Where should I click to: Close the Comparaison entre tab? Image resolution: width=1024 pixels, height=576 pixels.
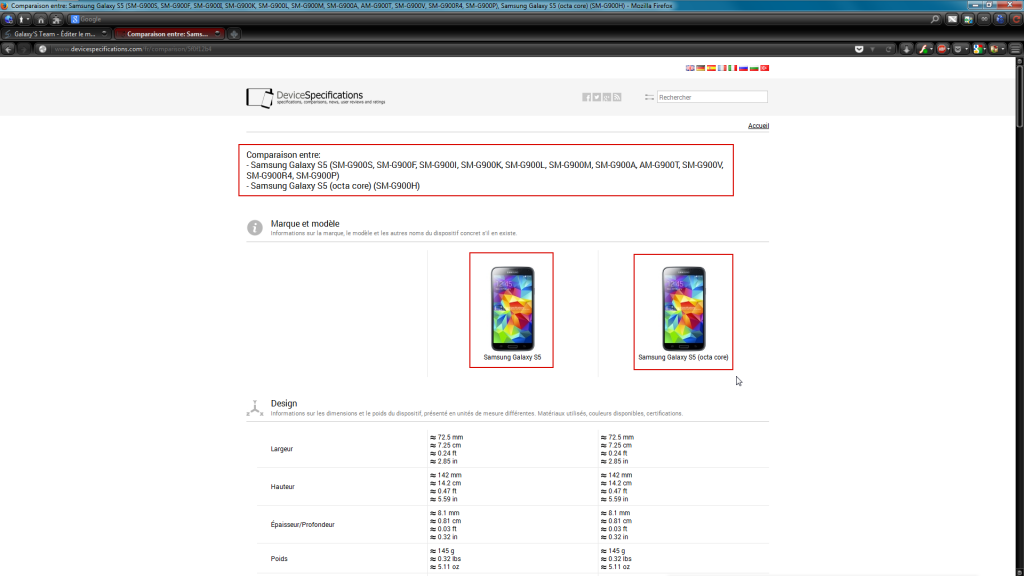217,33
